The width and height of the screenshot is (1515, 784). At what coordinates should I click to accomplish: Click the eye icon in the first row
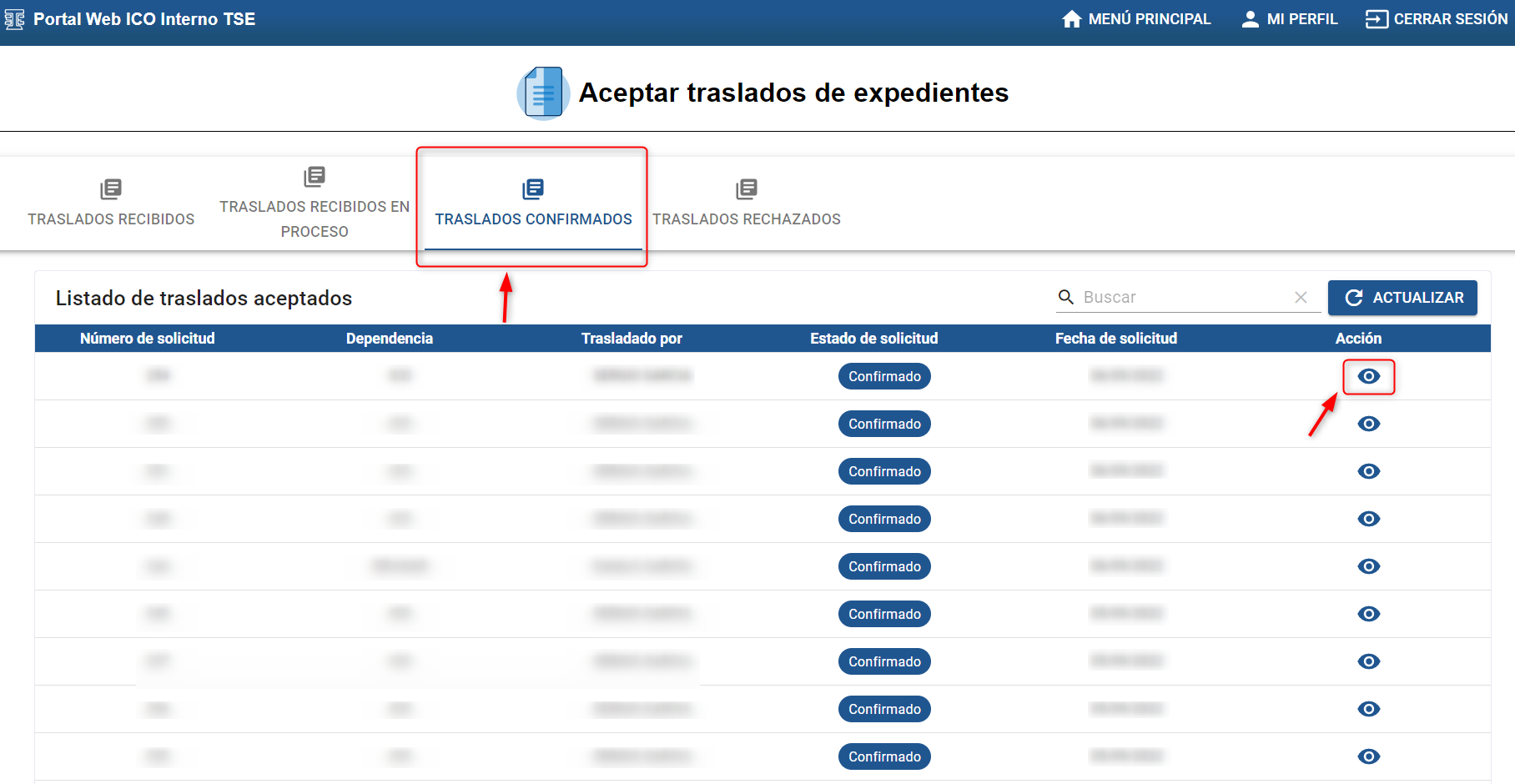1368,376
